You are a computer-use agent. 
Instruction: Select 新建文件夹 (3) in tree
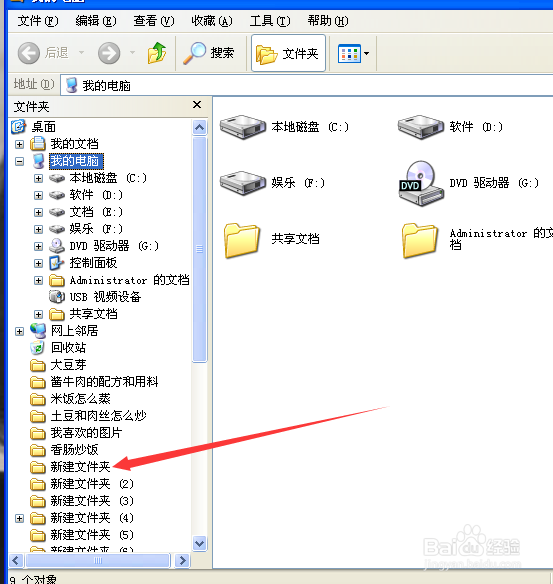tap(92, 501)
